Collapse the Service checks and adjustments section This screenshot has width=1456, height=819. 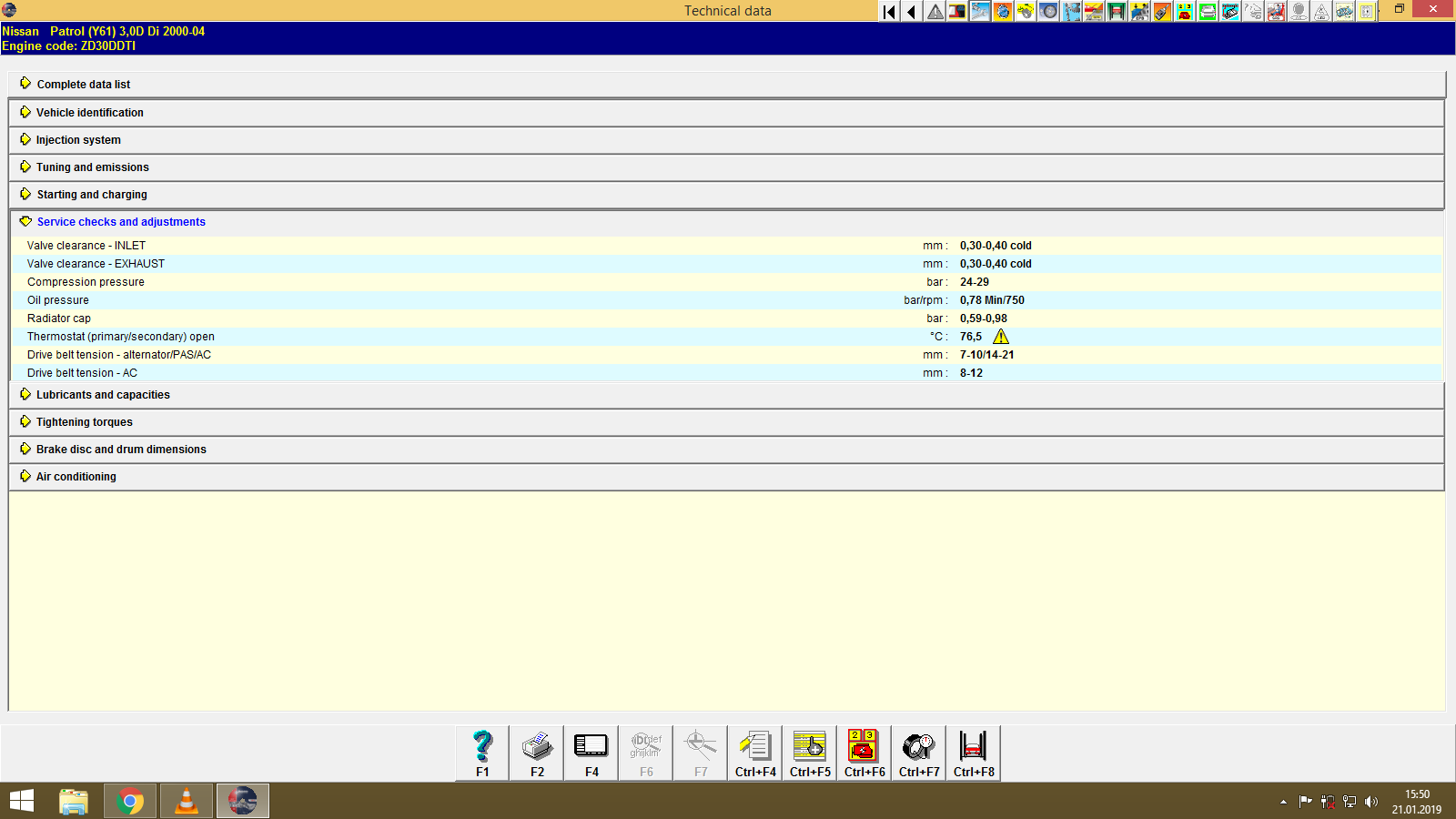120,221
